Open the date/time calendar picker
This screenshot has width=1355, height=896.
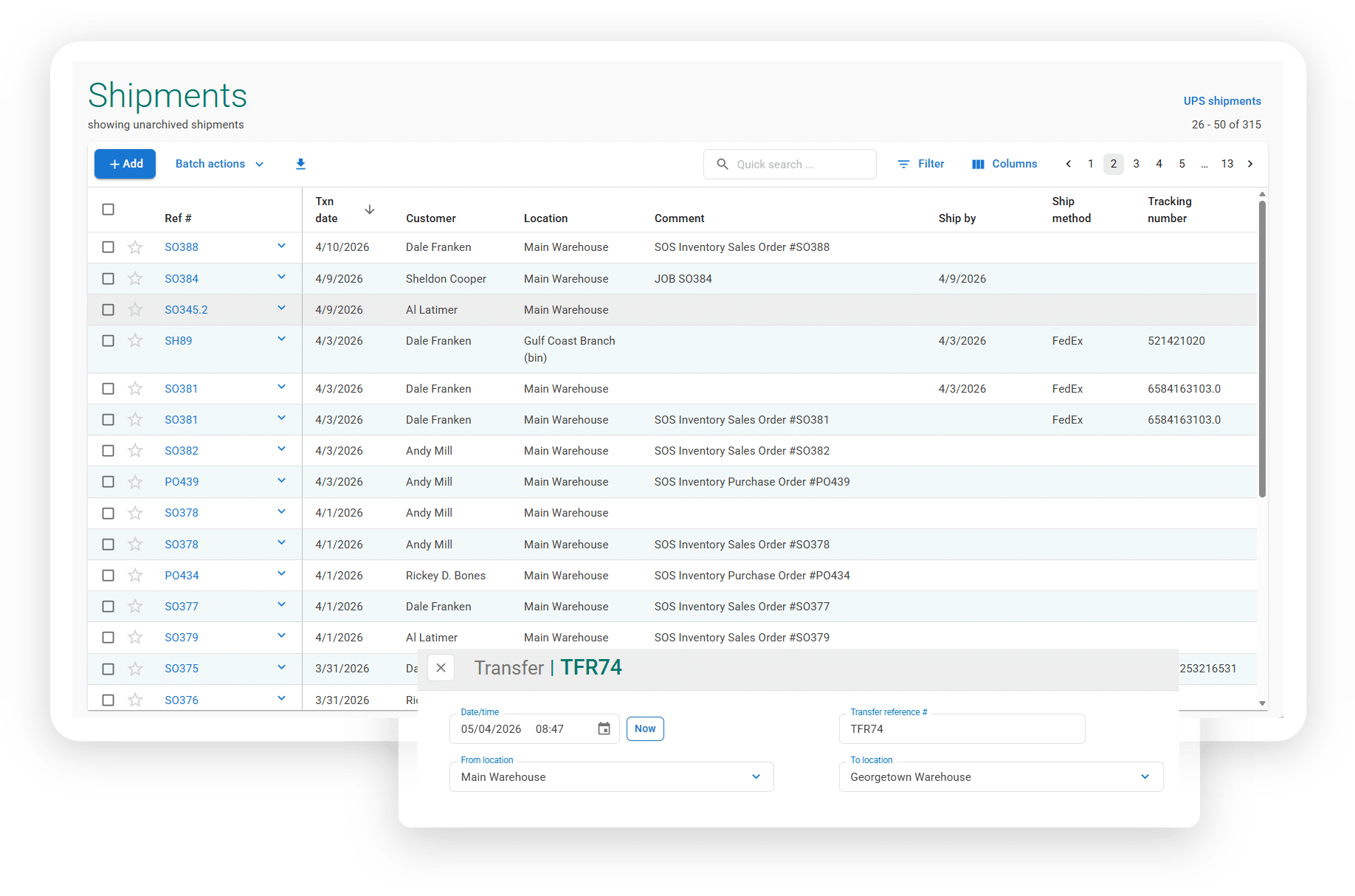[x=604, y=729]
